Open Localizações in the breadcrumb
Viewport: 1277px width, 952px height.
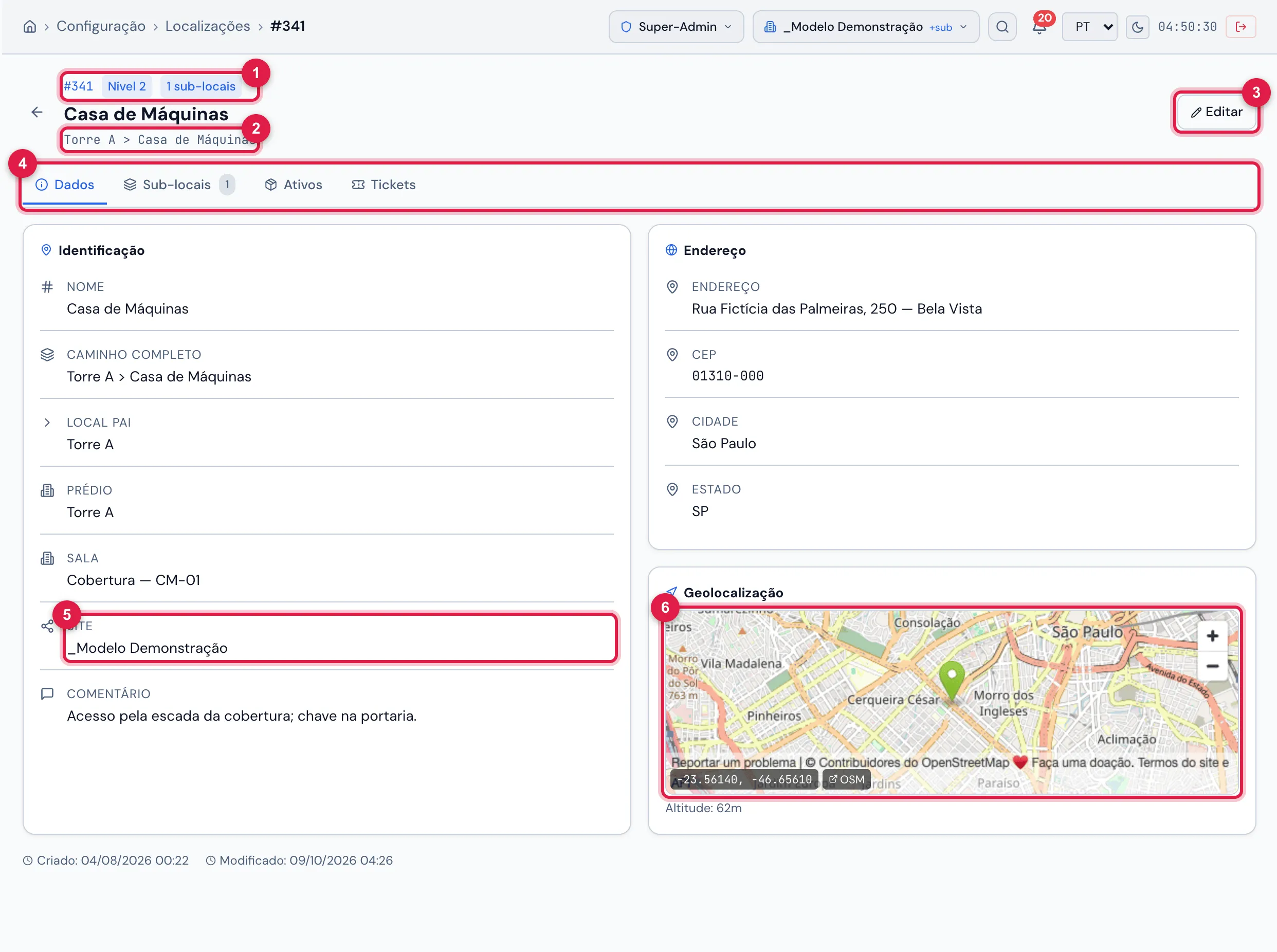pos(208,27)
